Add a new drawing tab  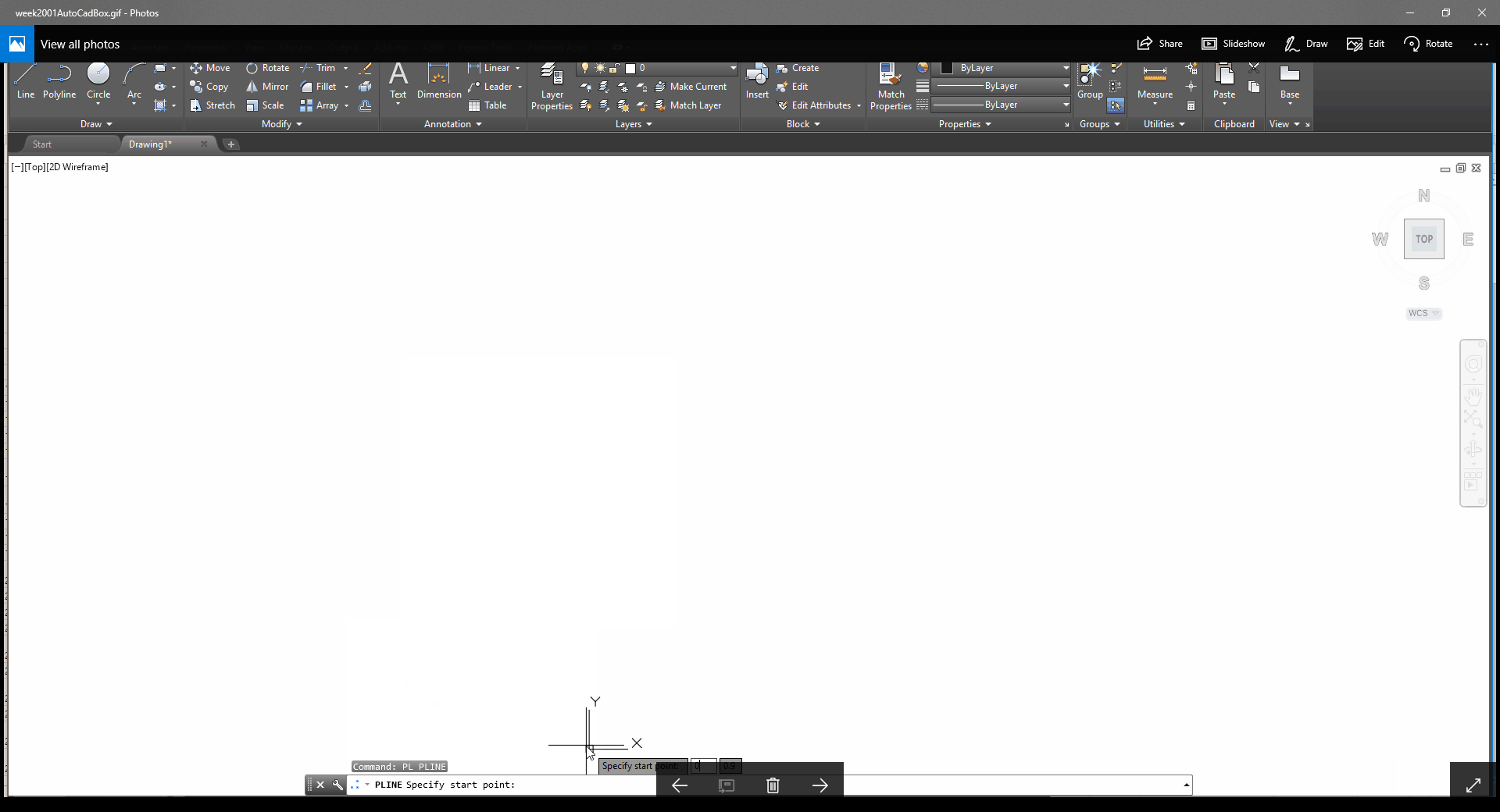[x=230, y=144]
